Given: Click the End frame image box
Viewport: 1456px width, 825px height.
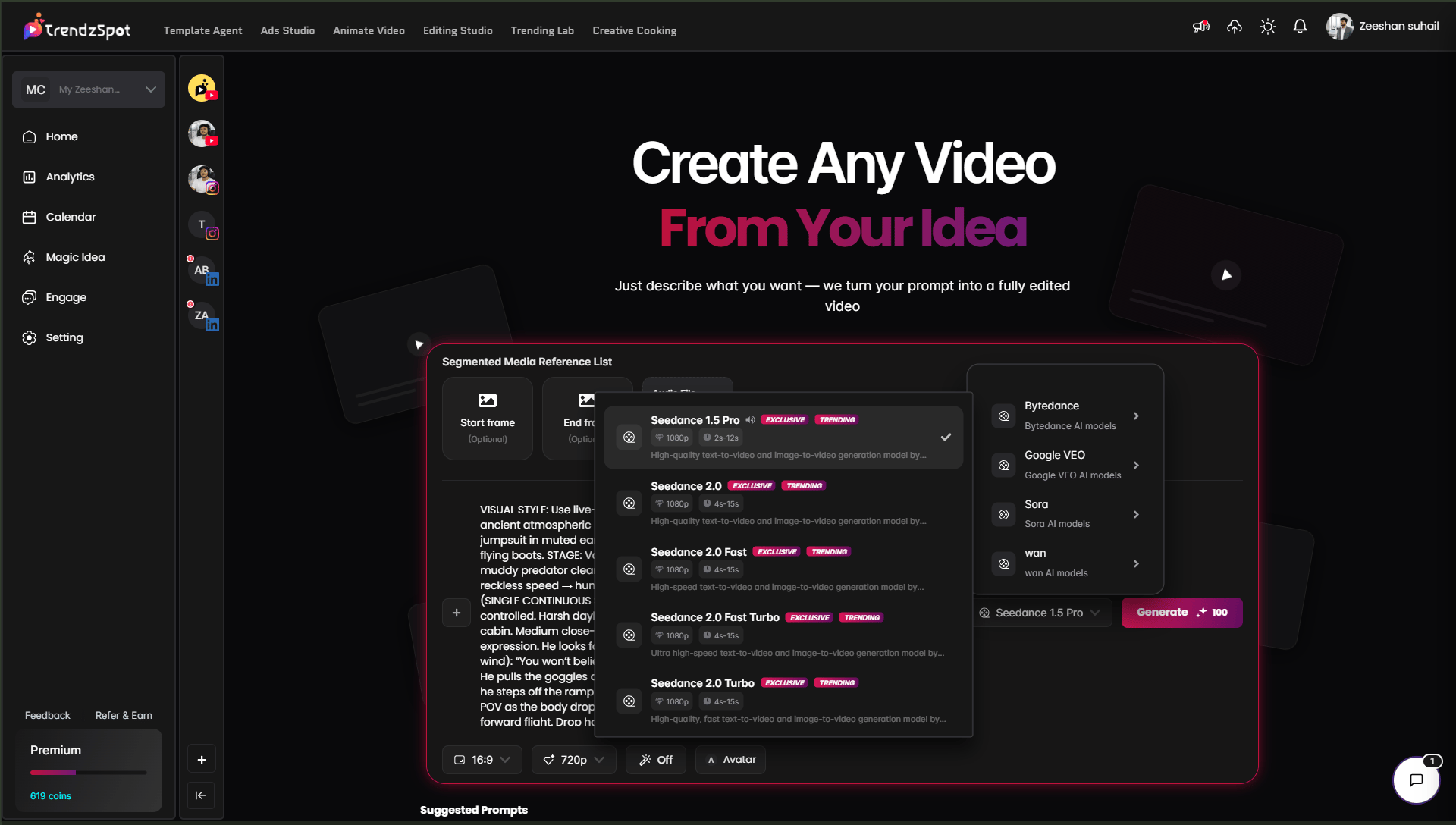Looking at the screenshot, I should [x=569, y=419].
